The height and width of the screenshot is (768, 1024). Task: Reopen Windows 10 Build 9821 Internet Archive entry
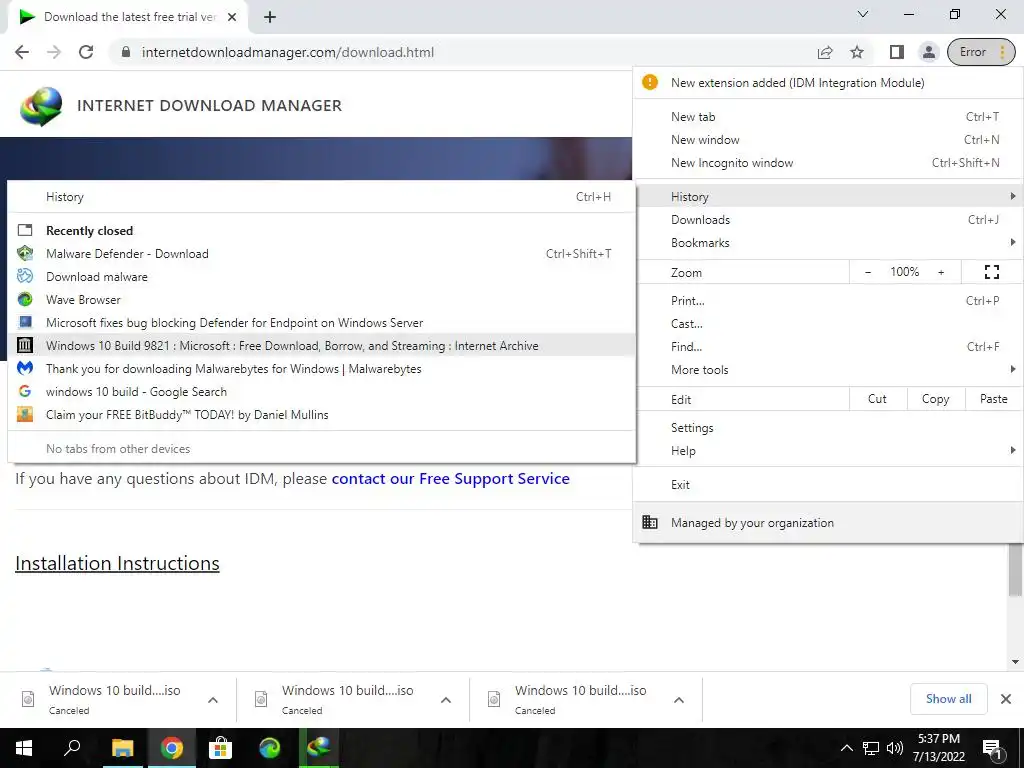[321, 345]
